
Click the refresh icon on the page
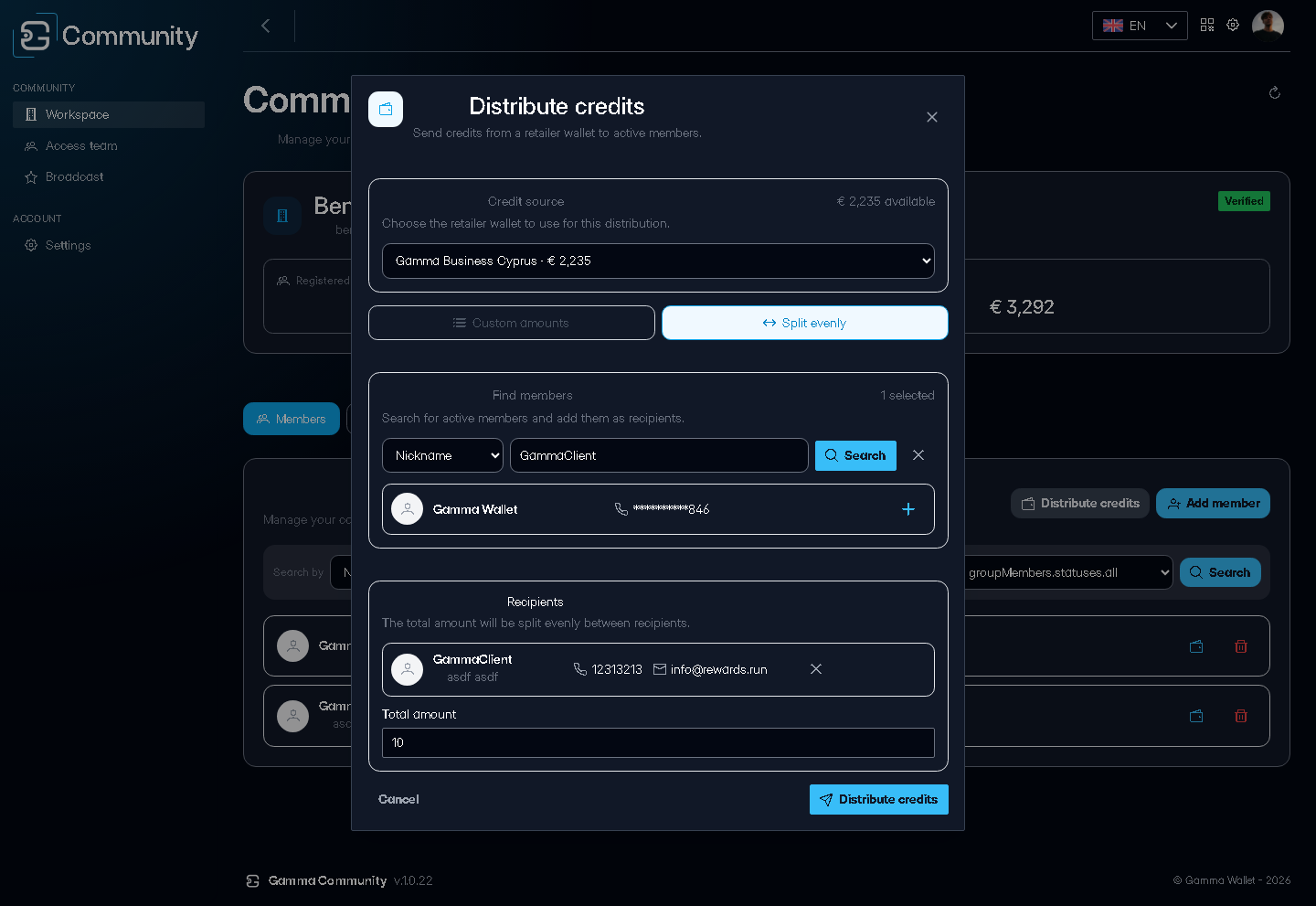[1275, 92]
